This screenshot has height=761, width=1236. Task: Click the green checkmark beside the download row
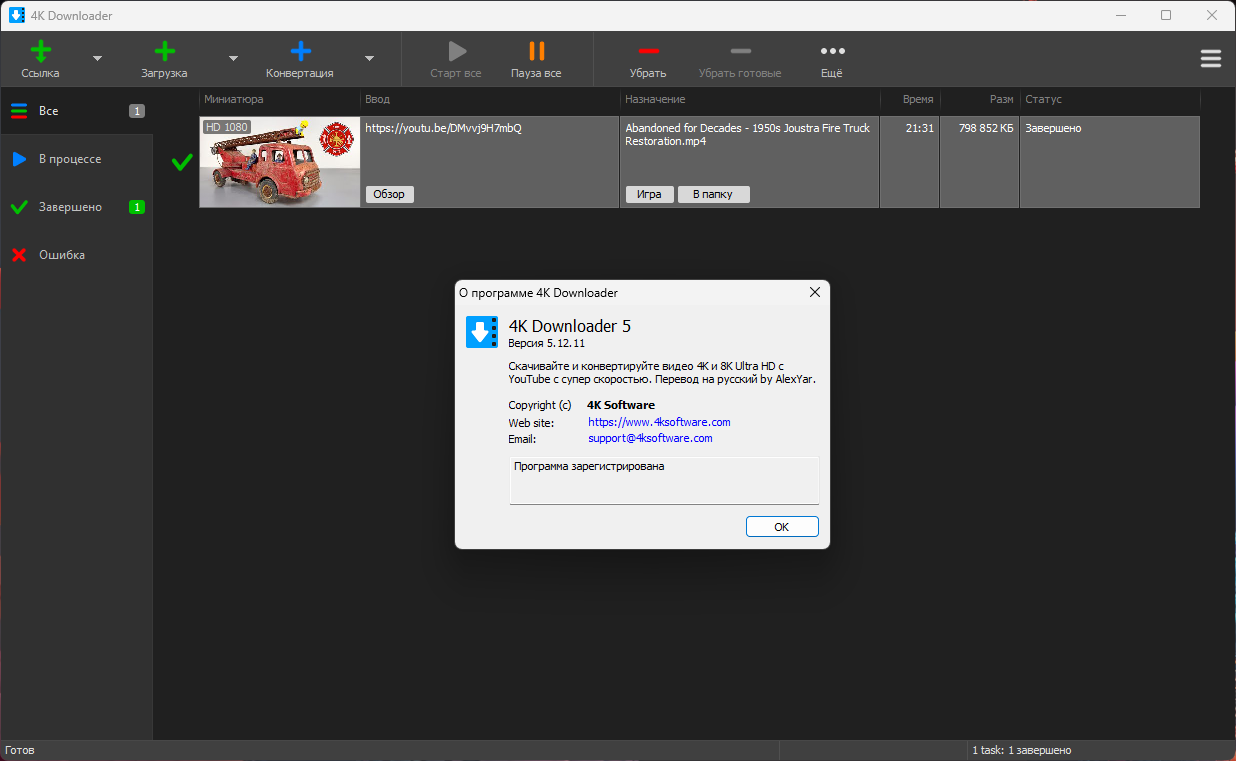(x=182, y=162)
